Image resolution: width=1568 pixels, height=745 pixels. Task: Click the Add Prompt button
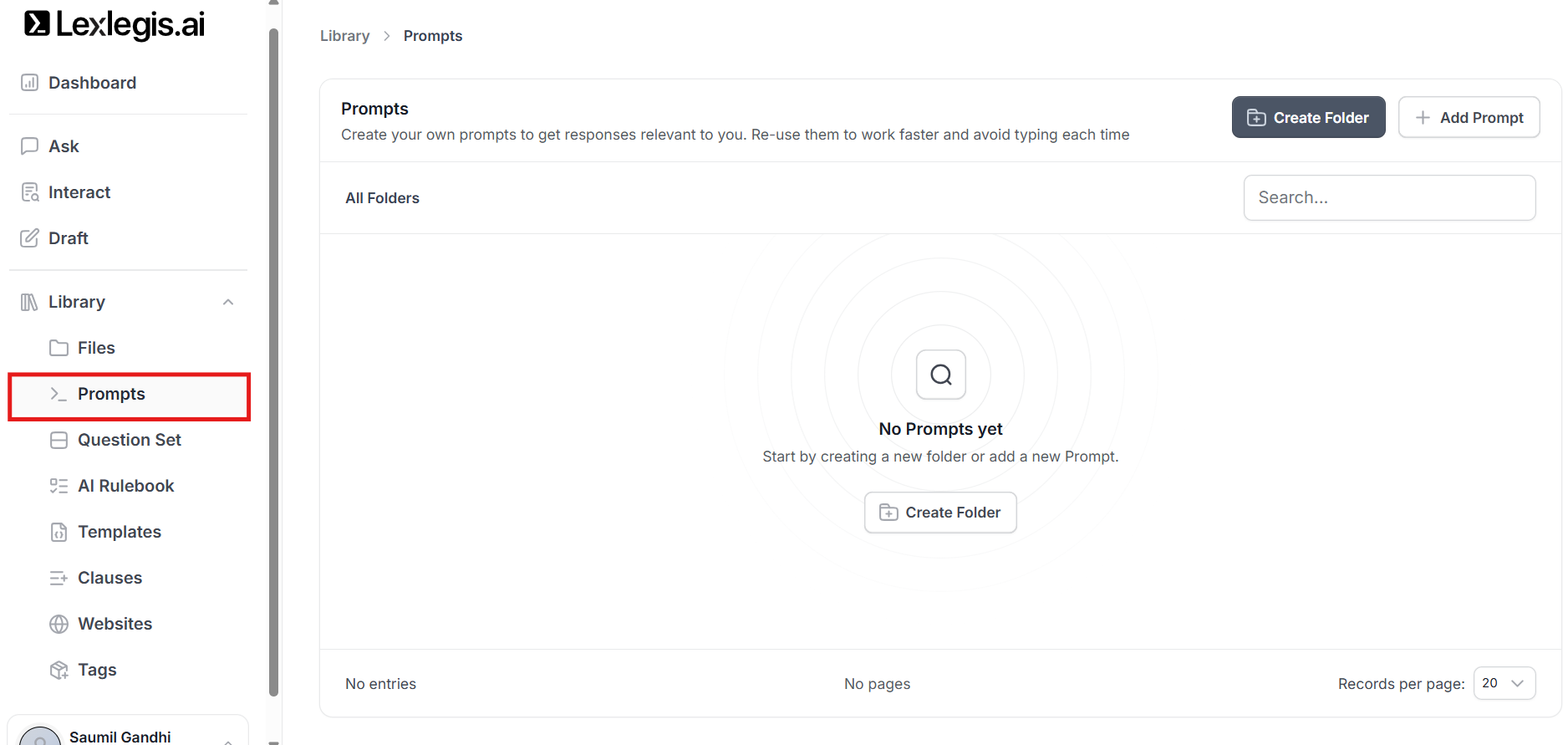[1469, 118]
